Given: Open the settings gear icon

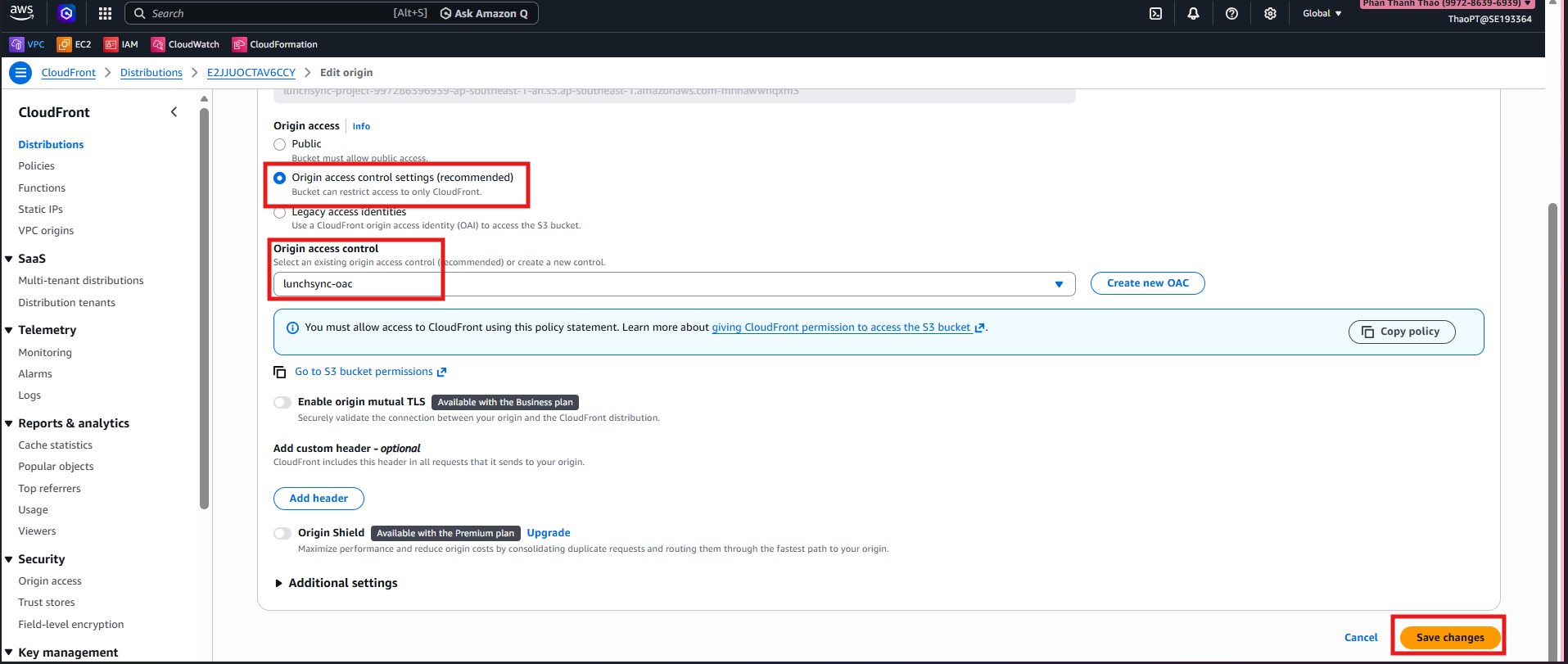Looking at the screenshot, I should tap(1270, 13).
